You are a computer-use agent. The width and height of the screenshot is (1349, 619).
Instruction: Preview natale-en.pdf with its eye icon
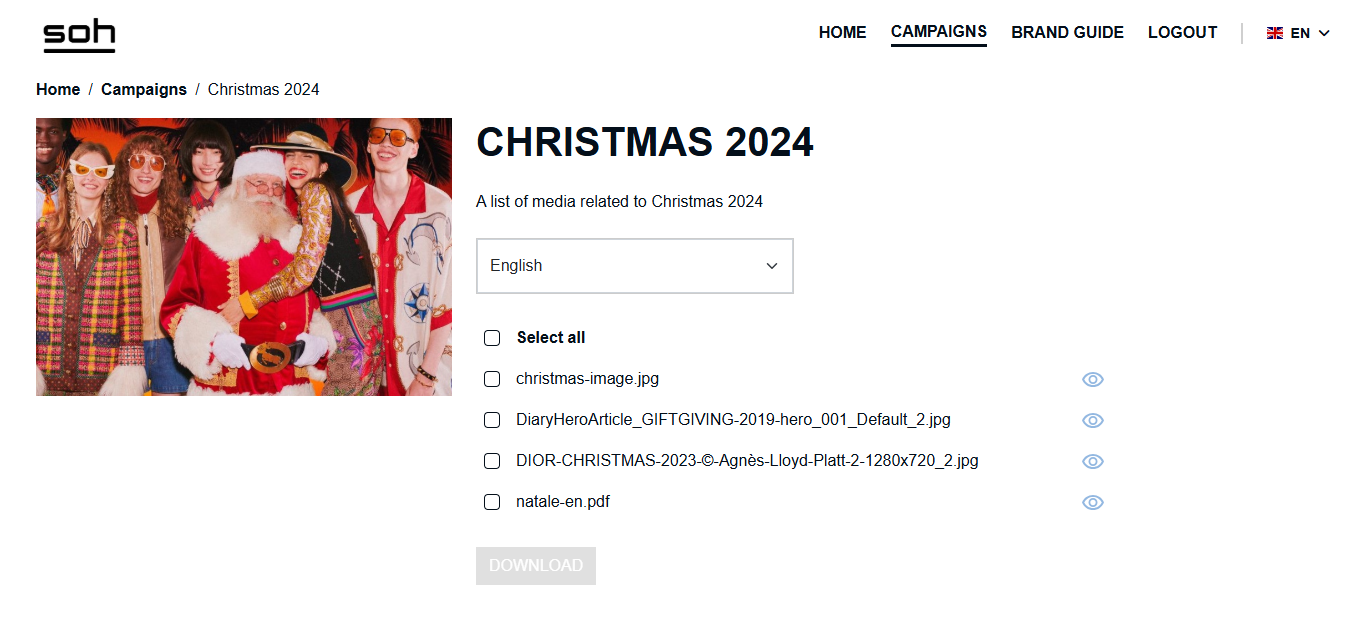pyautogui.click(x=1093, y=503)
